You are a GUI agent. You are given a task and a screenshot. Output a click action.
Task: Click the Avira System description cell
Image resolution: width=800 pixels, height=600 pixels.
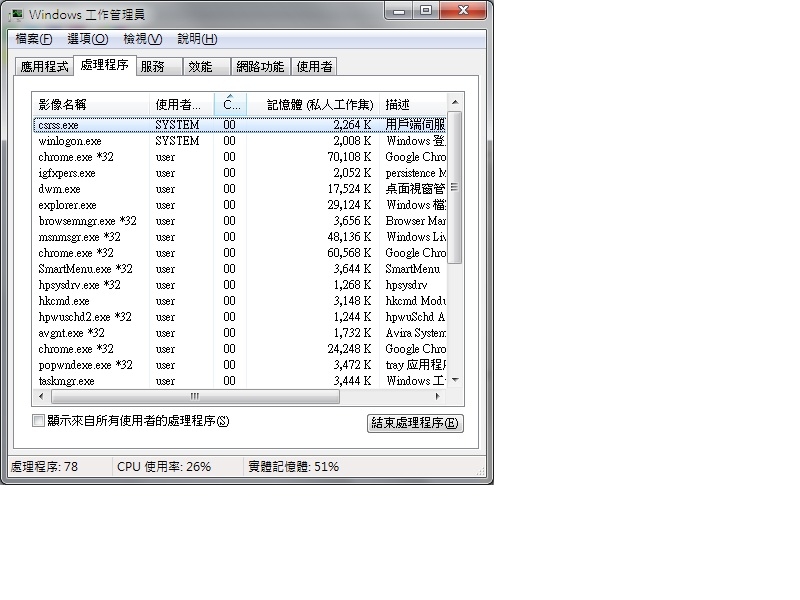tap(415, 333)
